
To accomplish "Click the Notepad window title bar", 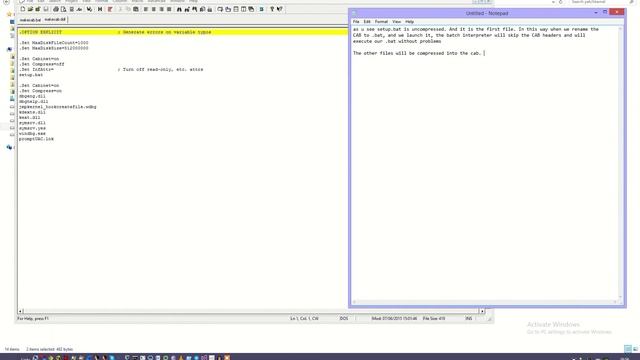I will [x=487, y=13].
